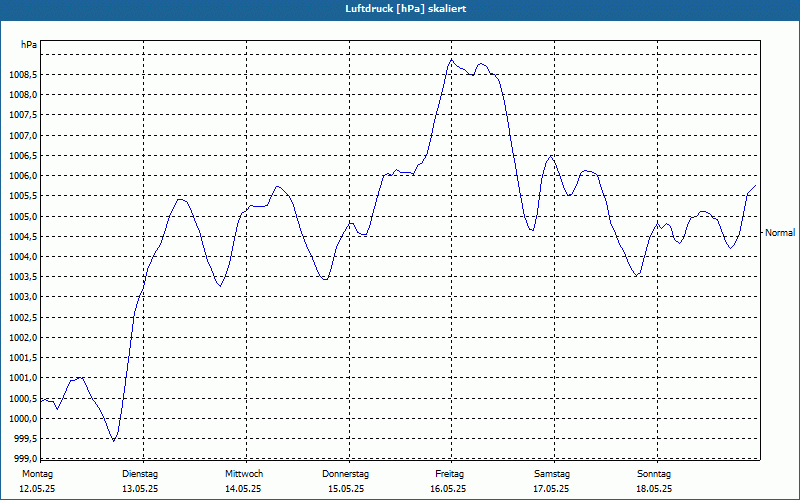Click the 'Normal' marker label on the right
Image resolution: width=800 pixels, height=500 pixels.
tap(780, 233)
